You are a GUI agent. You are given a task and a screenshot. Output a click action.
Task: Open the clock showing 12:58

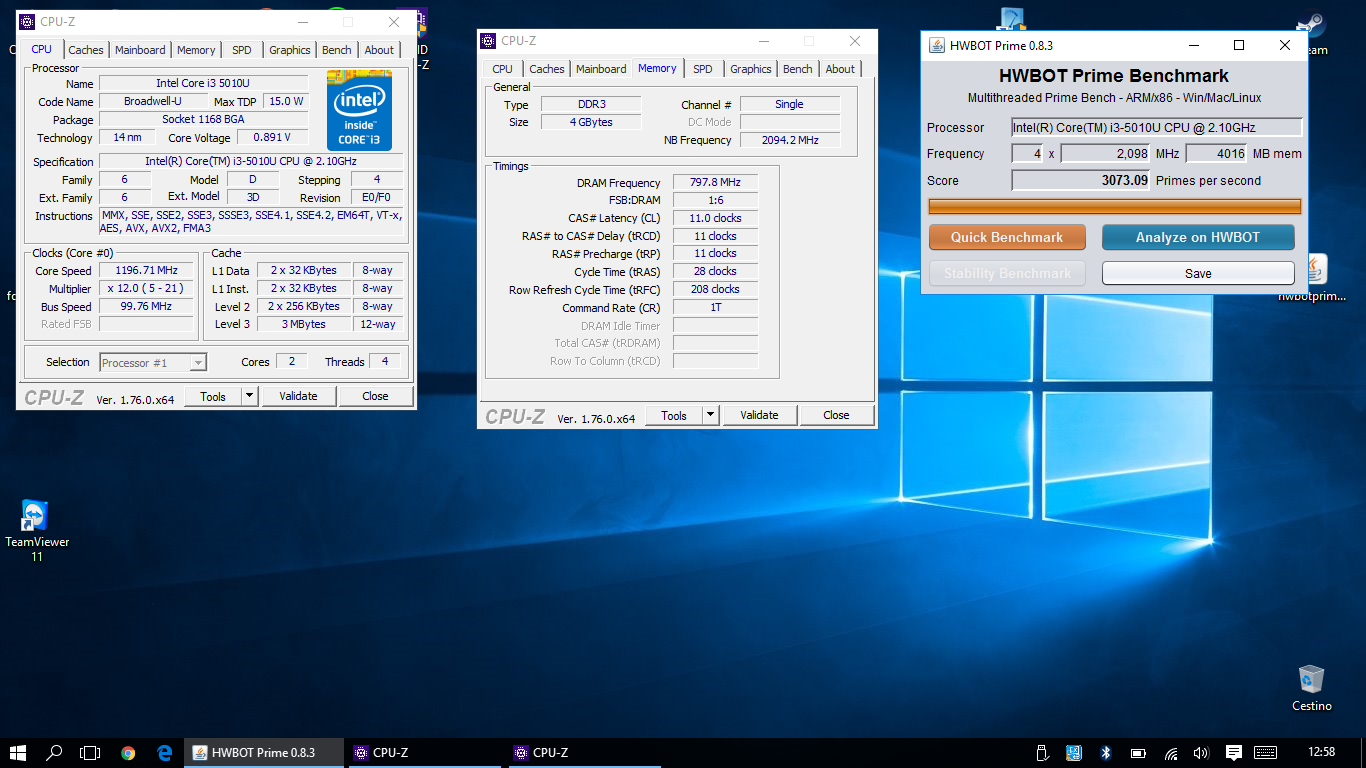pos(1321,753)
